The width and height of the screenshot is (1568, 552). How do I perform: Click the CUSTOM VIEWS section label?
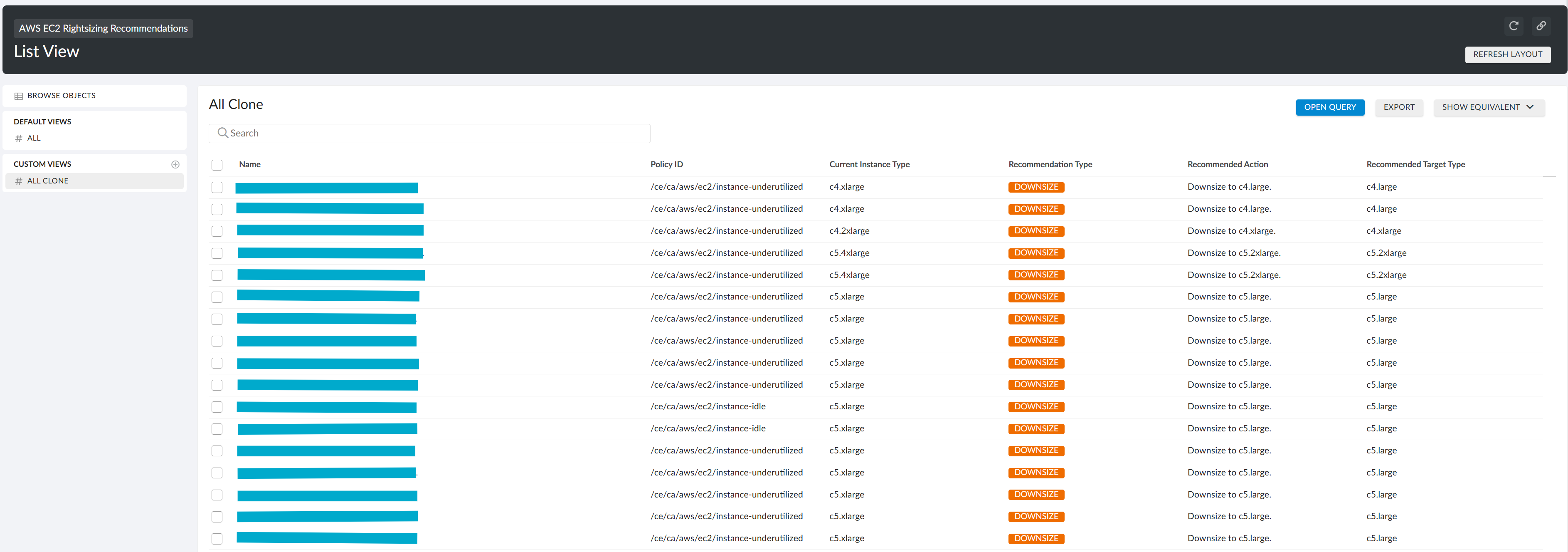click(x=42, y=164)
